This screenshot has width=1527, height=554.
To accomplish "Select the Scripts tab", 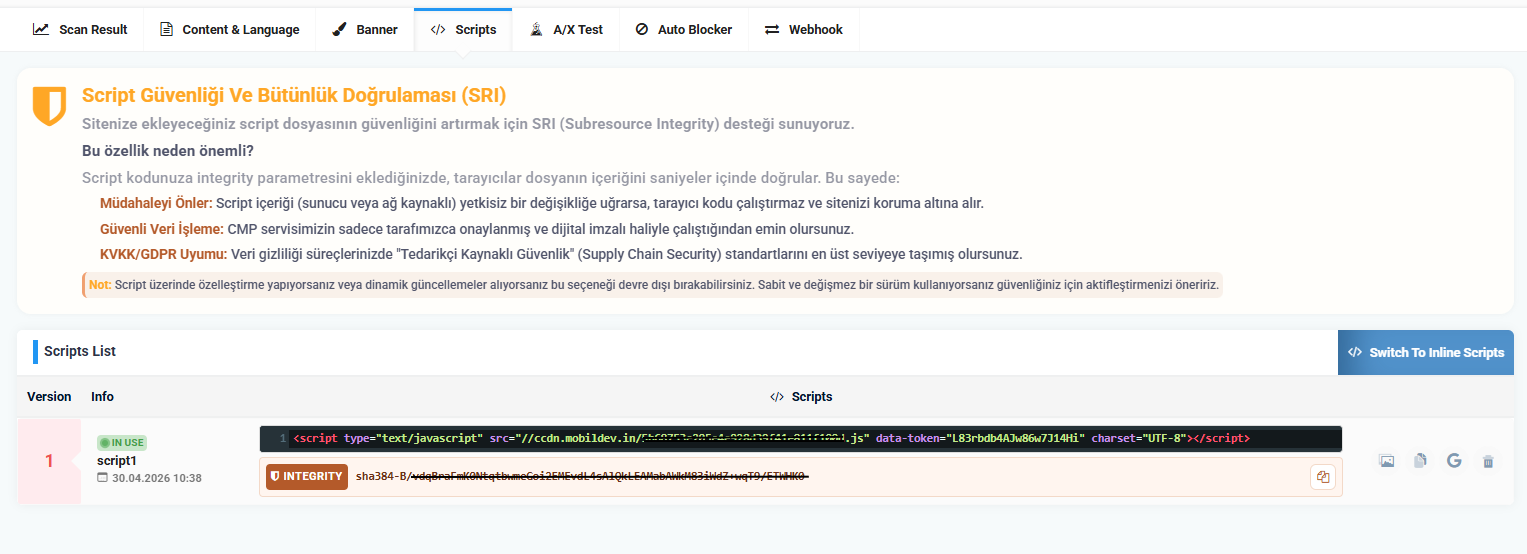I will coord(463,30).
